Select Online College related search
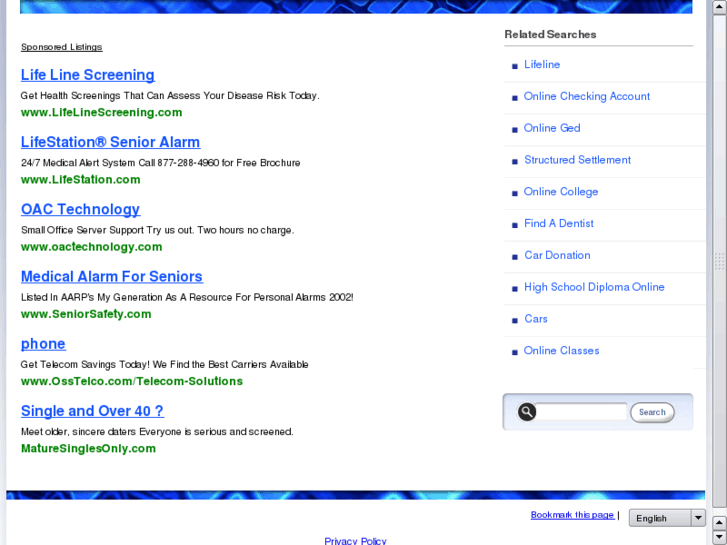 point(561,192)
